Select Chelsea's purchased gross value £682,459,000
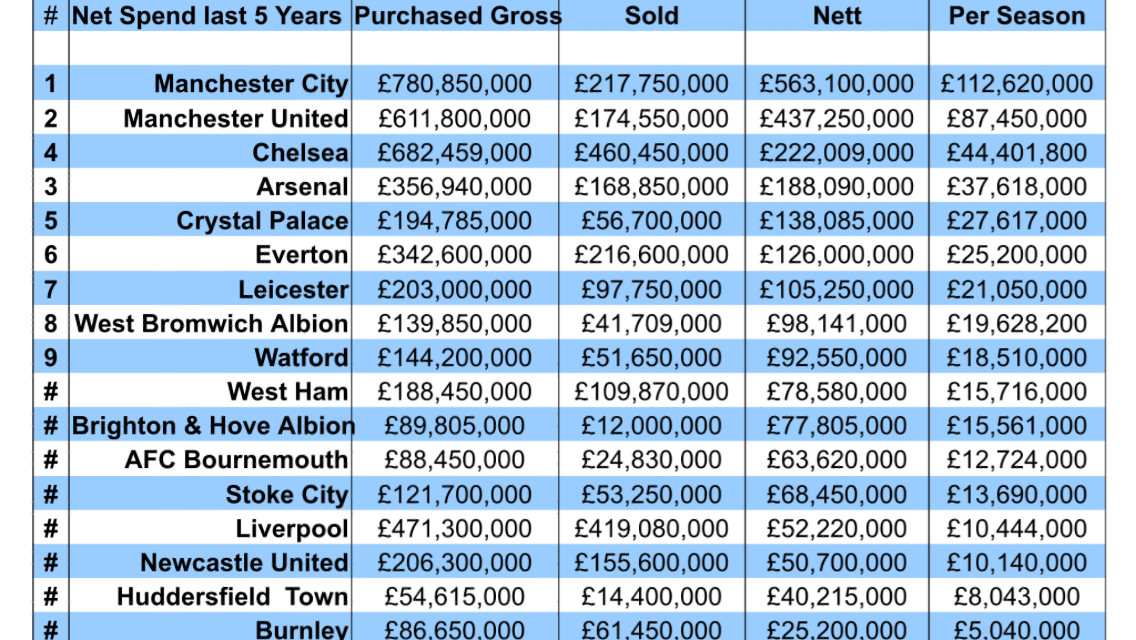This screenshot has height=640, width=1136. click(454, 152)
